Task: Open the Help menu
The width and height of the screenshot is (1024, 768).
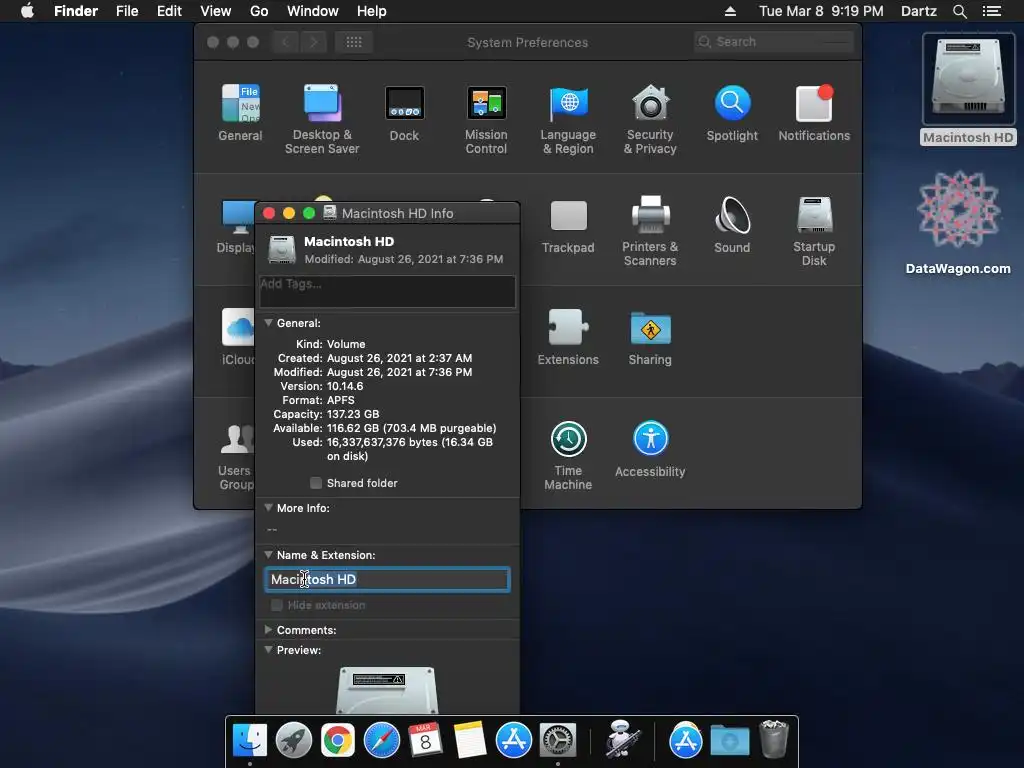Action: pos(372,11)
